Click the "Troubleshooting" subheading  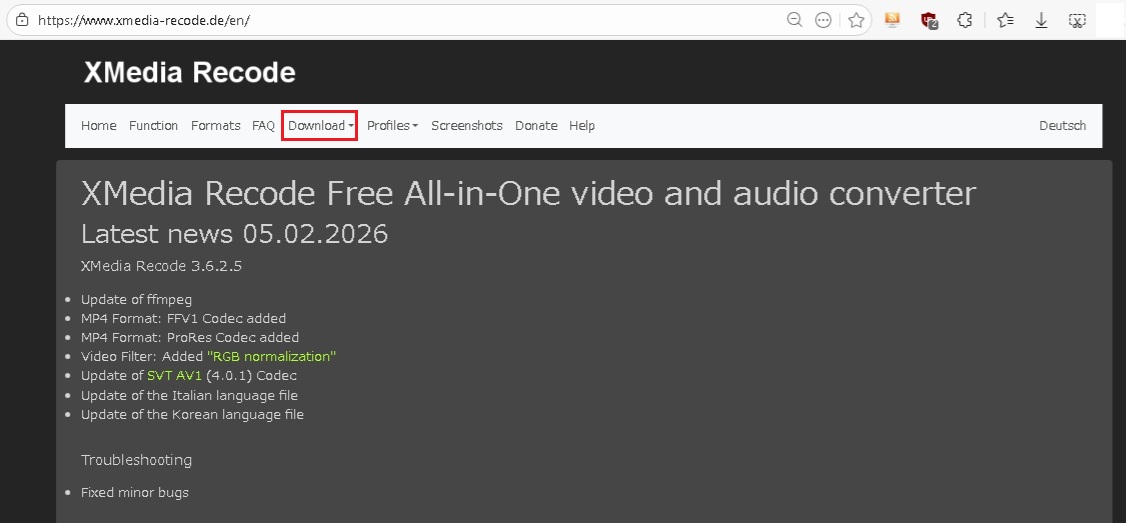(x=136, y=460)
